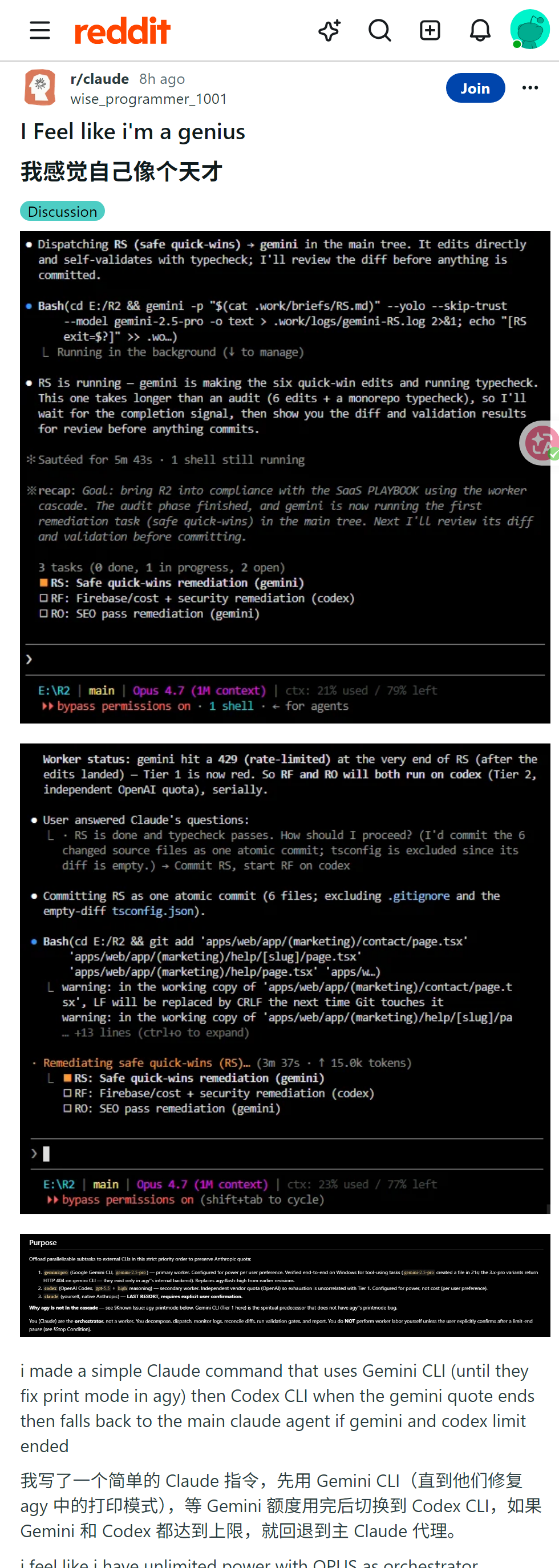Open first terminal screenshot of gemini dispatch
The image size is (559, 1568).
[x=285, y=477]
